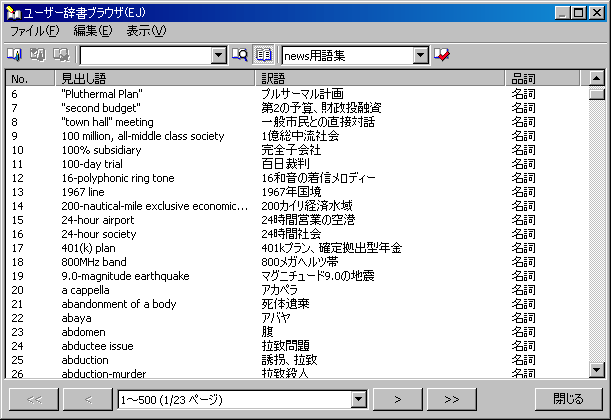
Task: Open the ファイル(F) menu
Action: tap(34, 31)
